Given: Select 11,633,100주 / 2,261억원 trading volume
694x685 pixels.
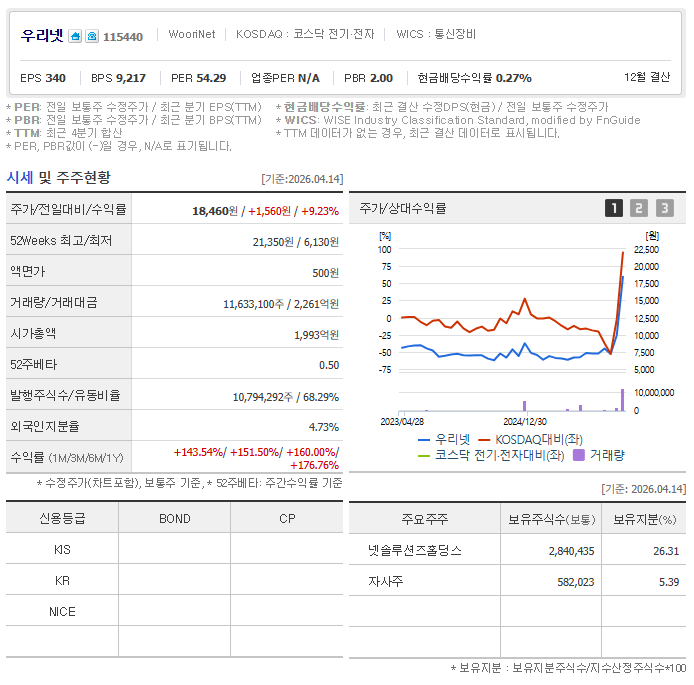Looking at the screenshot, I should pyautogui.click(x=281, y=304).
